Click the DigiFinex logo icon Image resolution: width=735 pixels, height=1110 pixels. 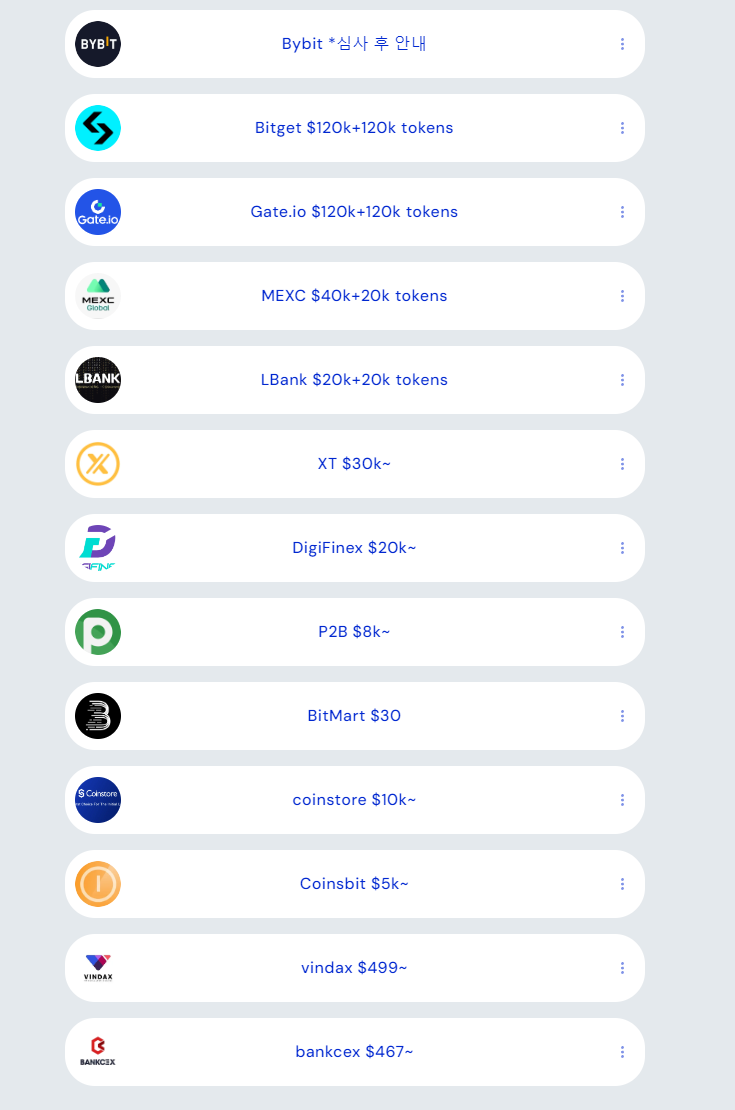98,548
